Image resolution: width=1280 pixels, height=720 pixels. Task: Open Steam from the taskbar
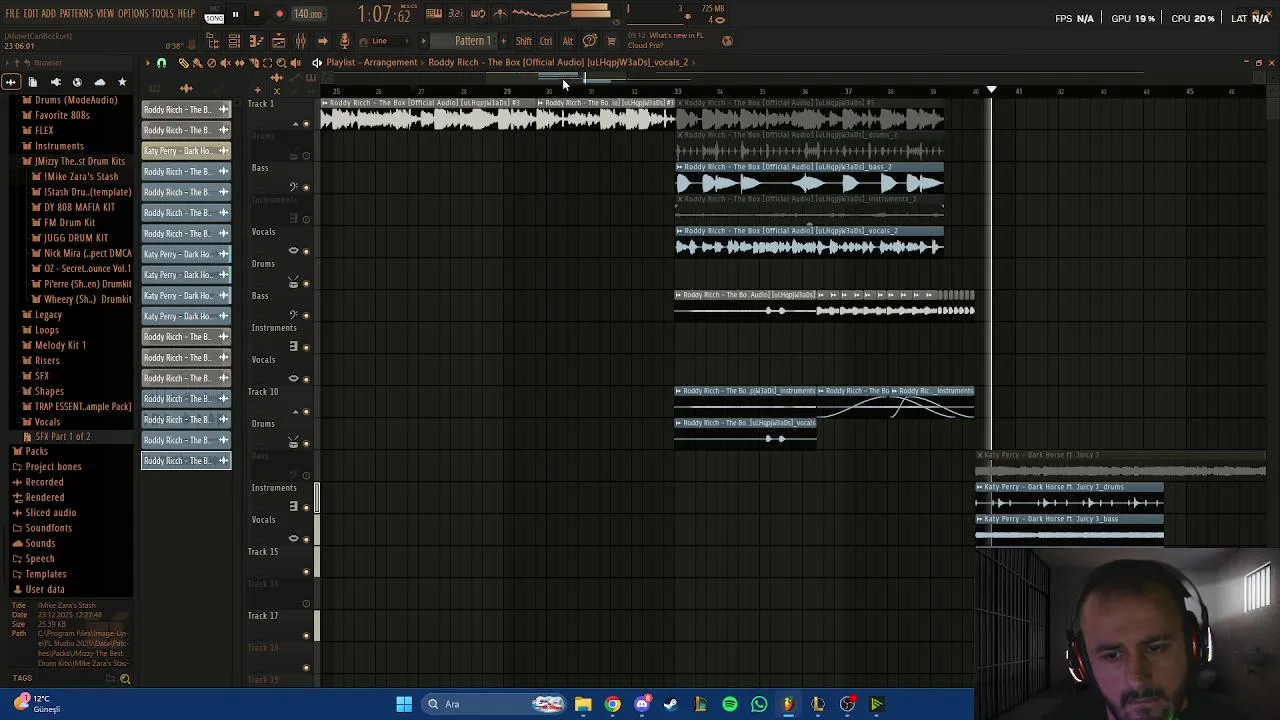pyautogui.click(x=671, y=704)
